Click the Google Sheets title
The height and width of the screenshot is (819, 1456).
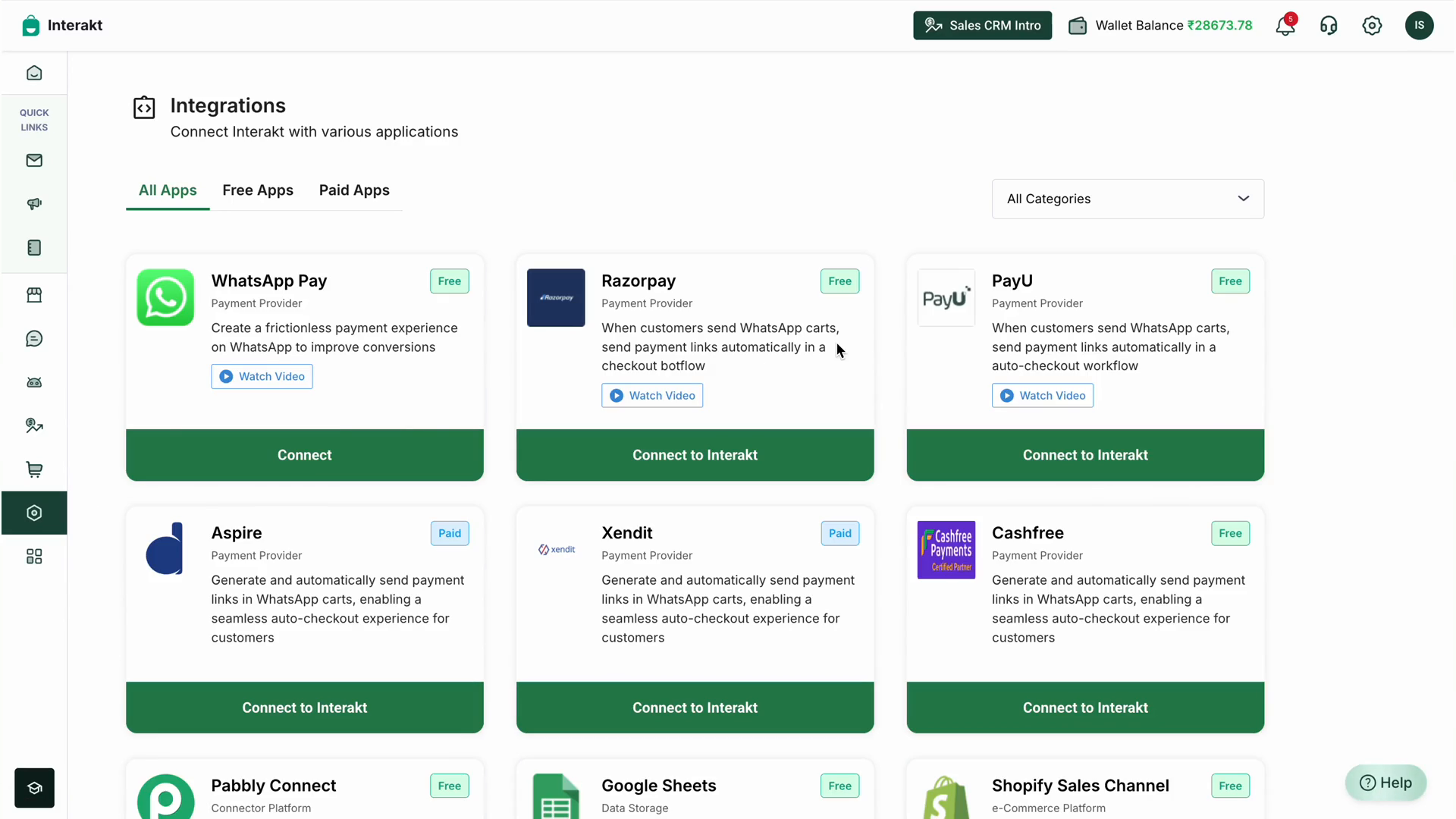(x=659, y=786)
